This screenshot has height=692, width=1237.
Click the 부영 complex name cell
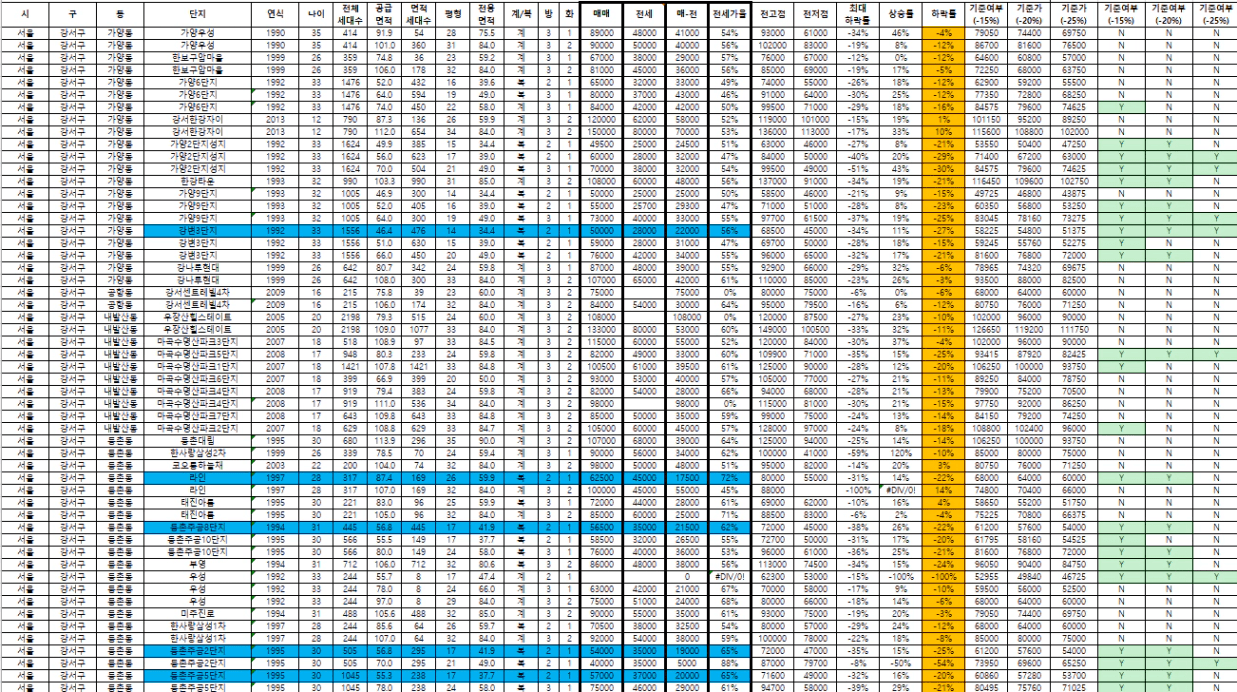(198, 566)
